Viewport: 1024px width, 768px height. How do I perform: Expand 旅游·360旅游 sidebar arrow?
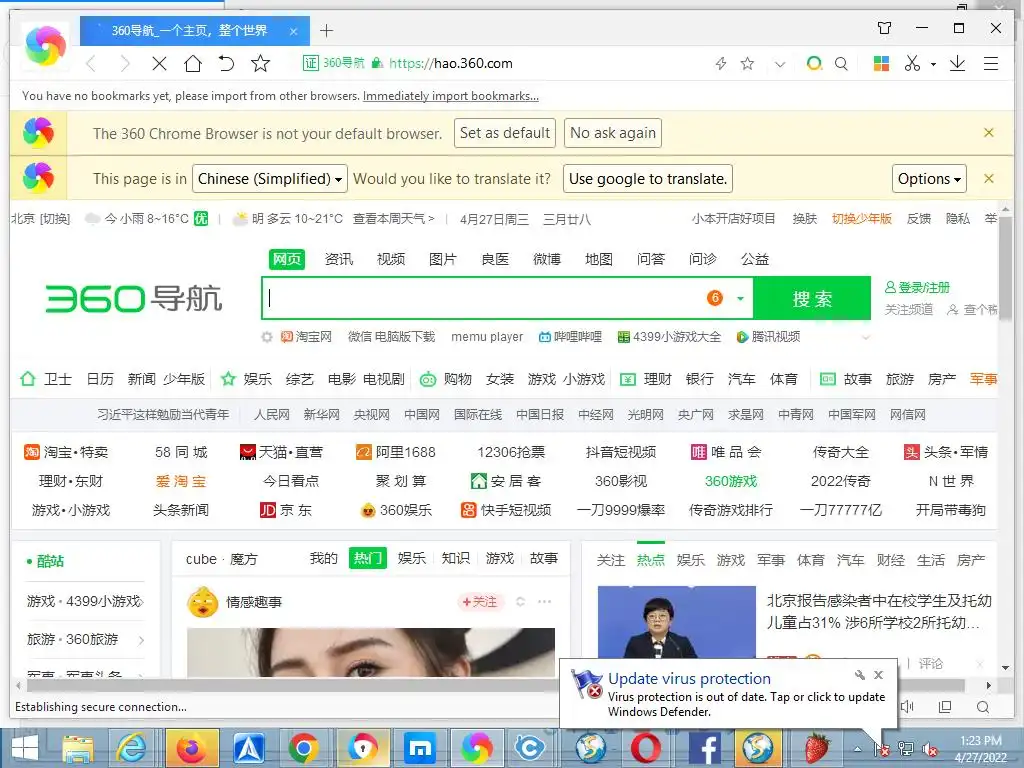(141, 640)
